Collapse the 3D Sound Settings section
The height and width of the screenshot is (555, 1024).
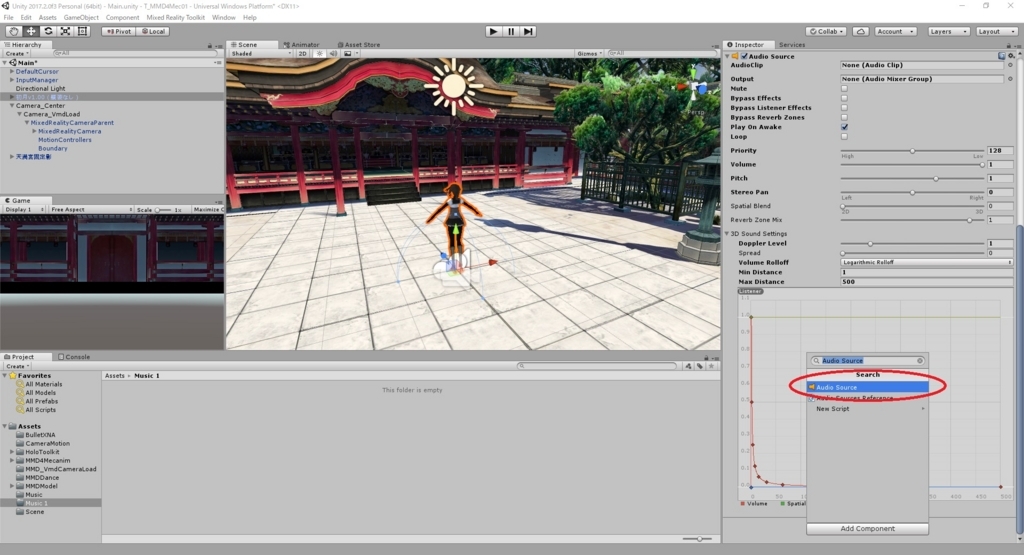click(x=727, y=234)
